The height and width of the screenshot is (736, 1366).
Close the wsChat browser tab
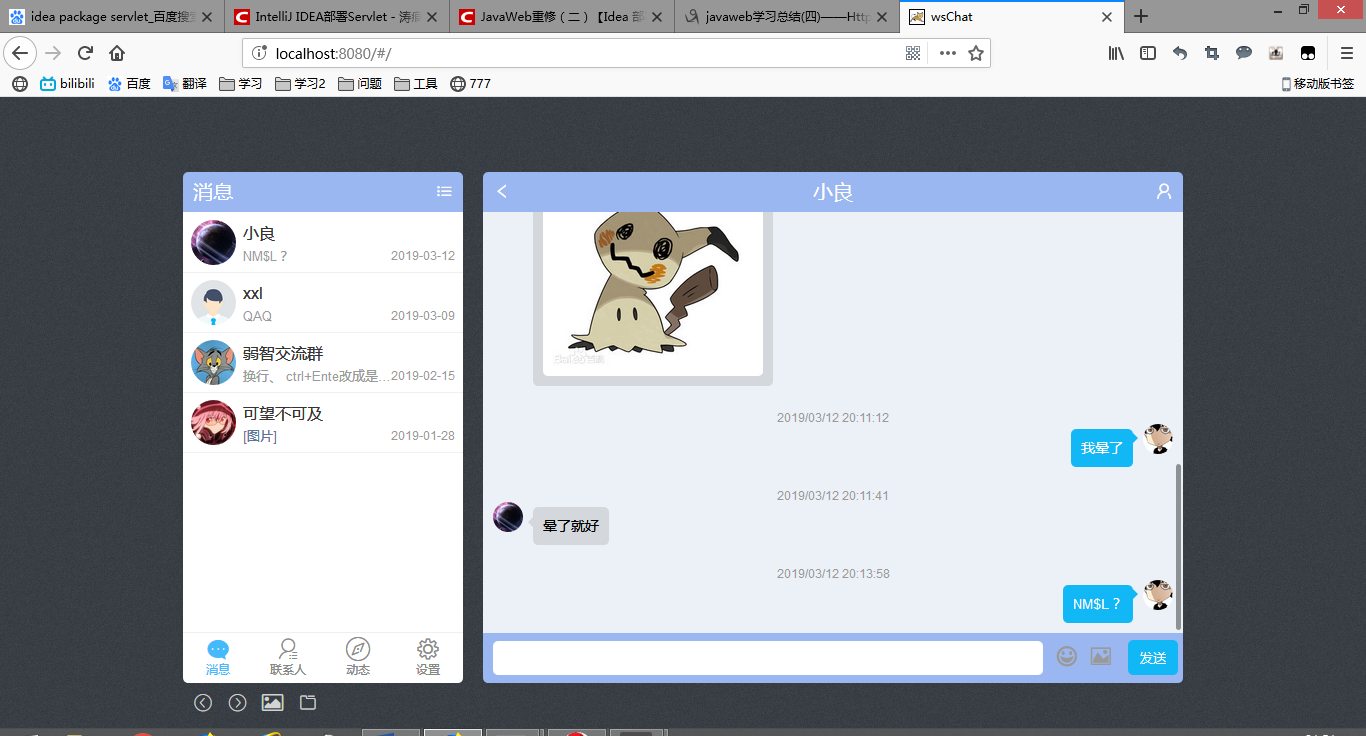1107,16
